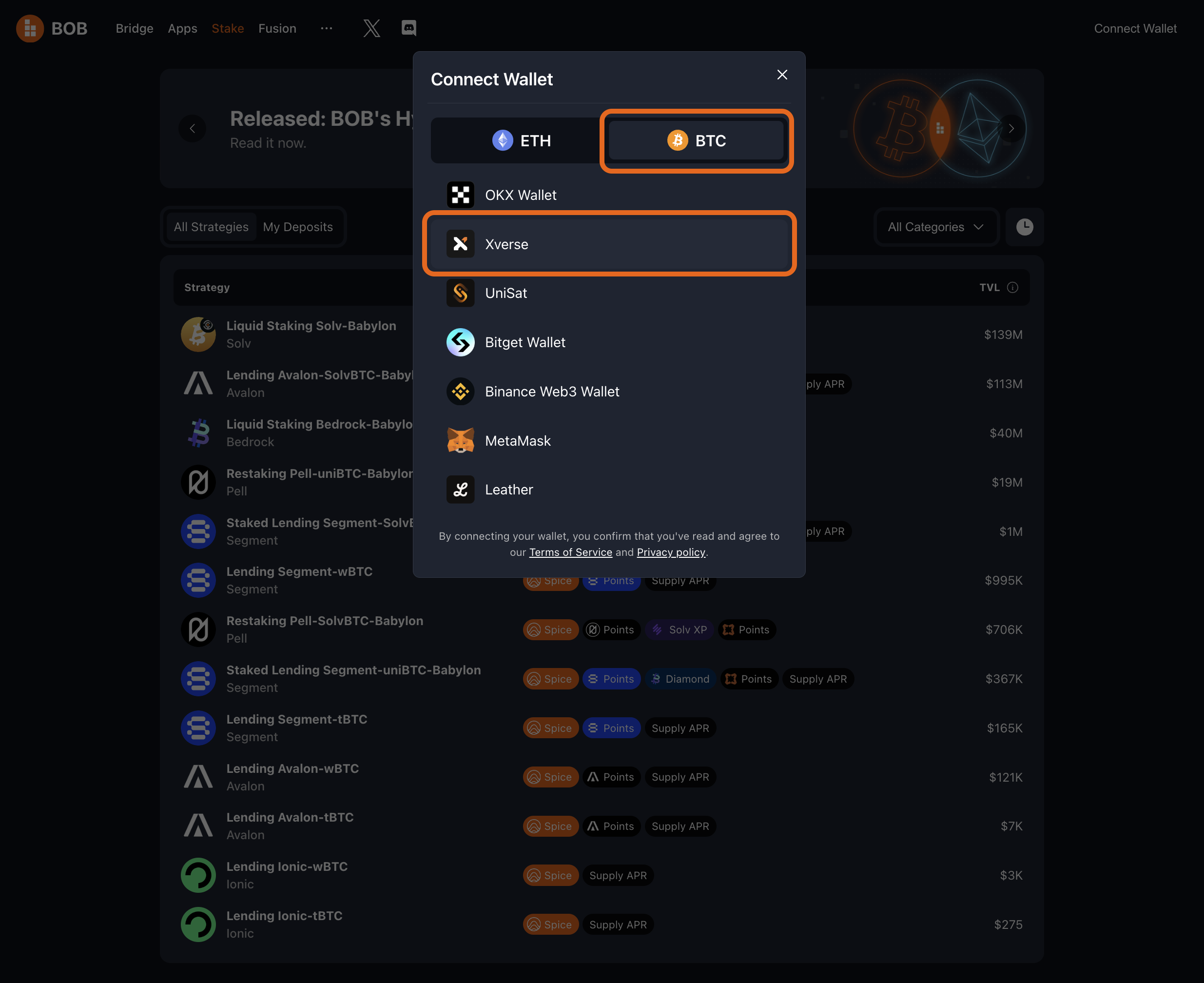The height and width of the screenshot is (983, 1204).
Task: Select the BTC network toggle
Action: coord(696,140)
